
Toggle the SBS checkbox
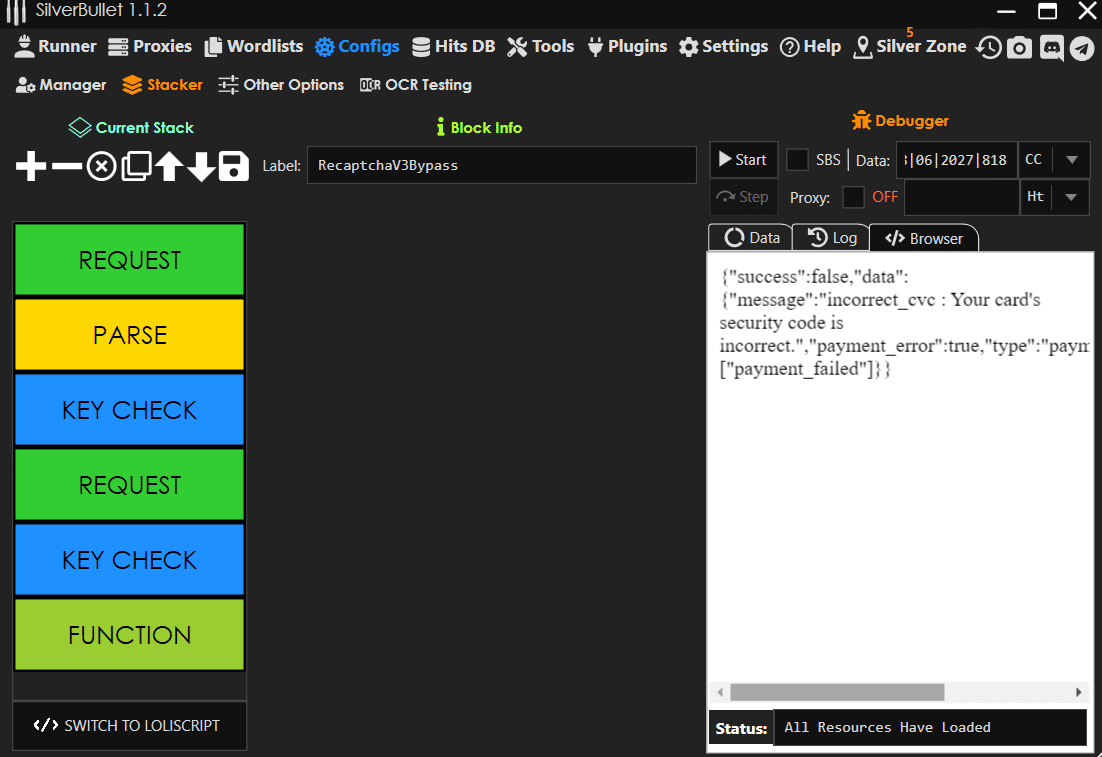797,160
